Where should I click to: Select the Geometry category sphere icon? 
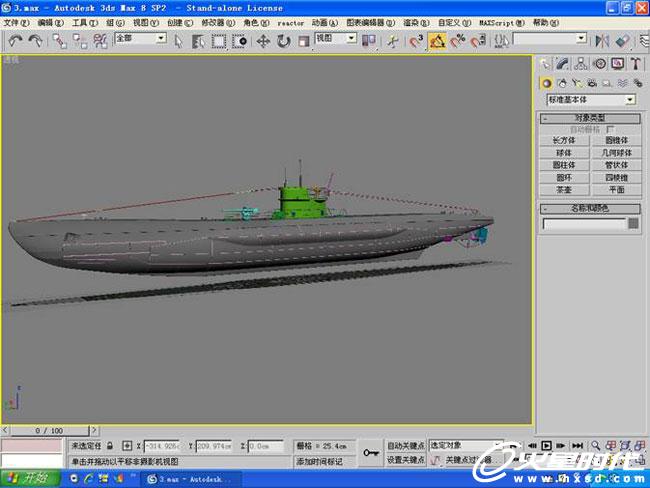[x=547, y=83]
